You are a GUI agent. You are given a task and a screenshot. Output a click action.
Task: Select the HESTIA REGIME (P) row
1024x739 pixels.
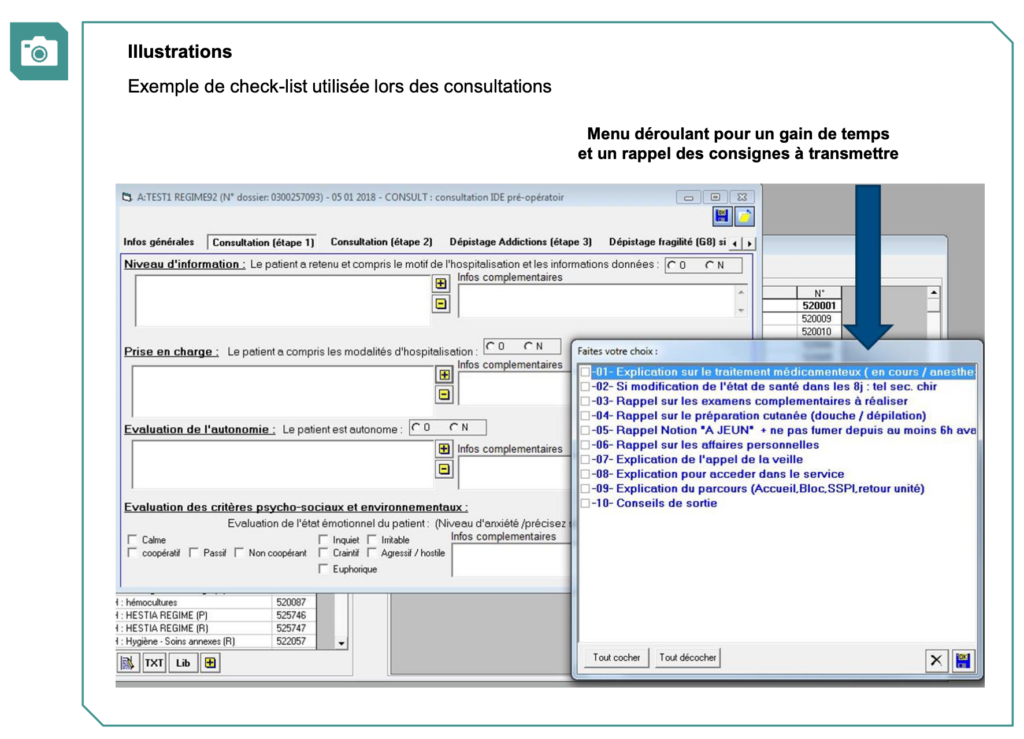[x=216, y=615]
